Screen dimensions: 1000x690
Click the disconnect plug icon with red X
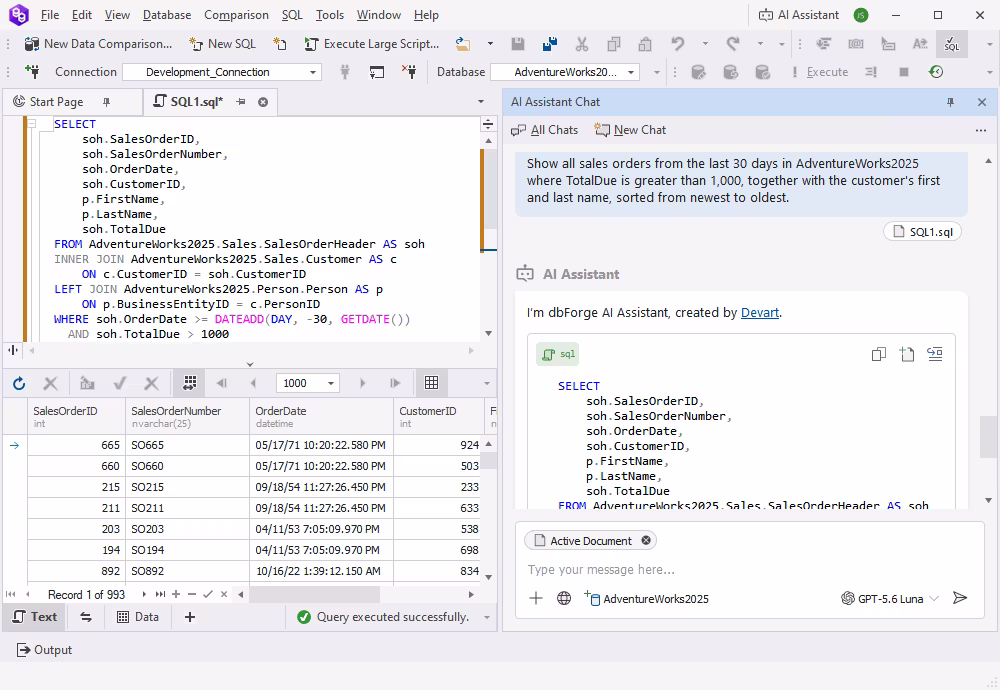pyautogui.click(x=409, y=72)
